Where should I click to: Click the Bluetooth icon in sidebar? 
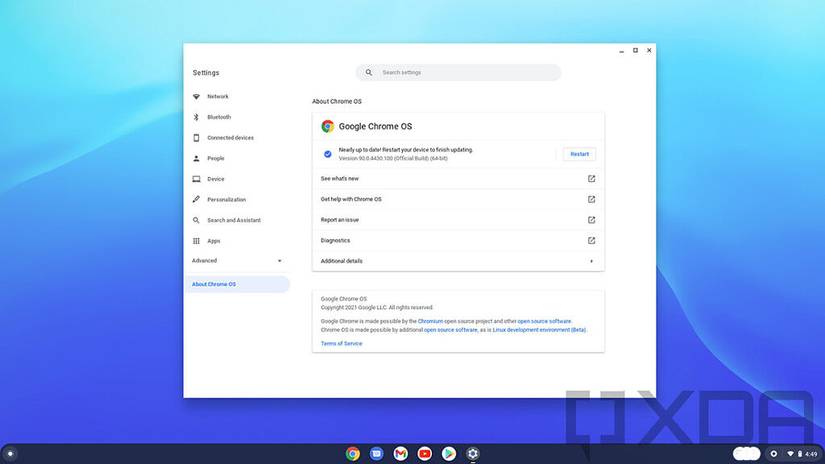click(196, 117)
